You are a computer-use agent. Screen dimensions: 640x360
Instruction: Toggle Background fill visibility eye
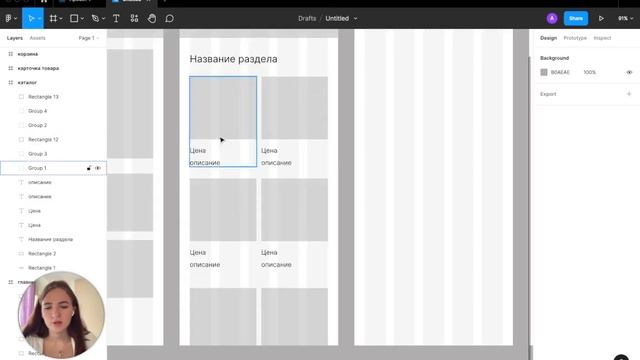click(629, 72)
